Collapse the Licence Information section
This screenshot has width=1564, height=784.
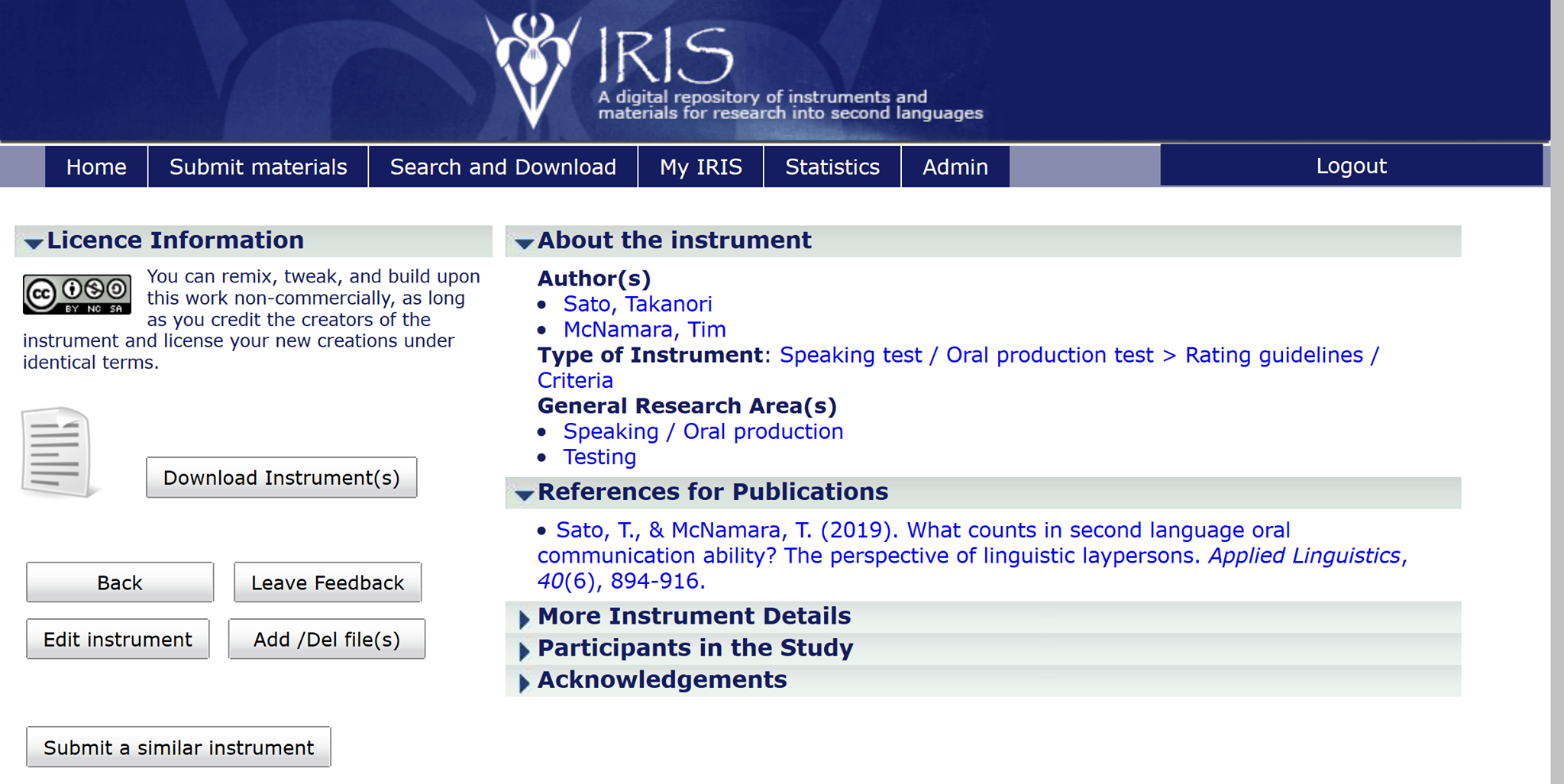point(254,240)
